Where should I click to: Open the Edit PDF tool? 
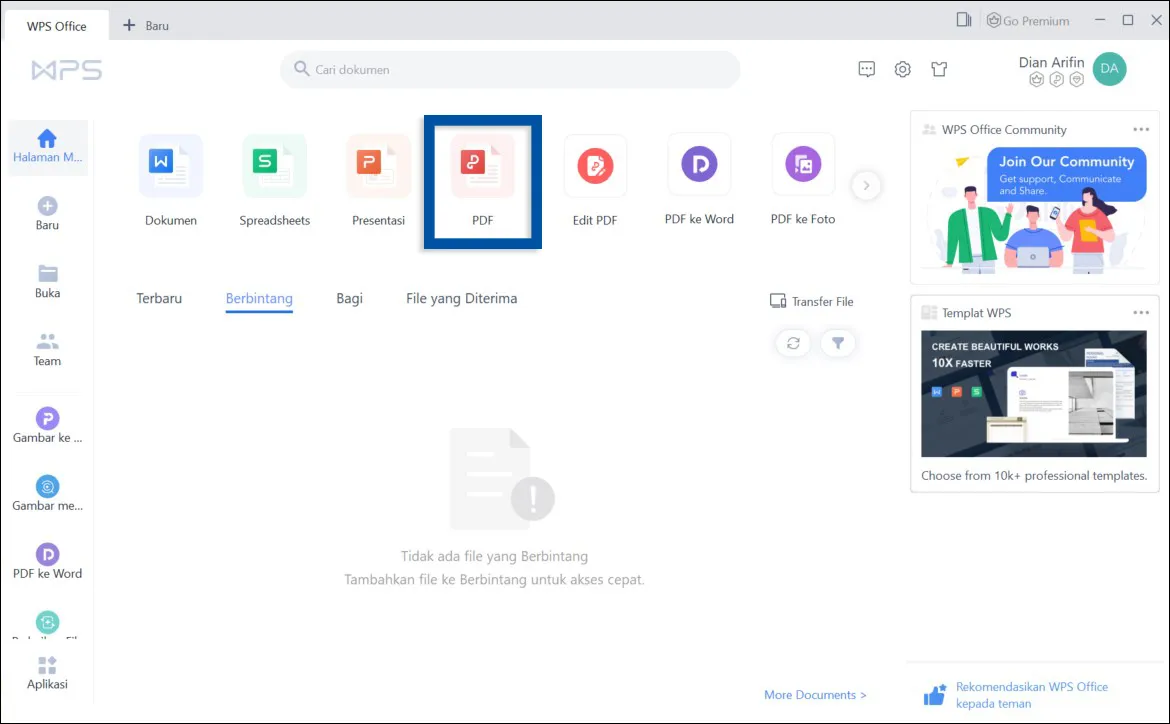pos(595,180)
